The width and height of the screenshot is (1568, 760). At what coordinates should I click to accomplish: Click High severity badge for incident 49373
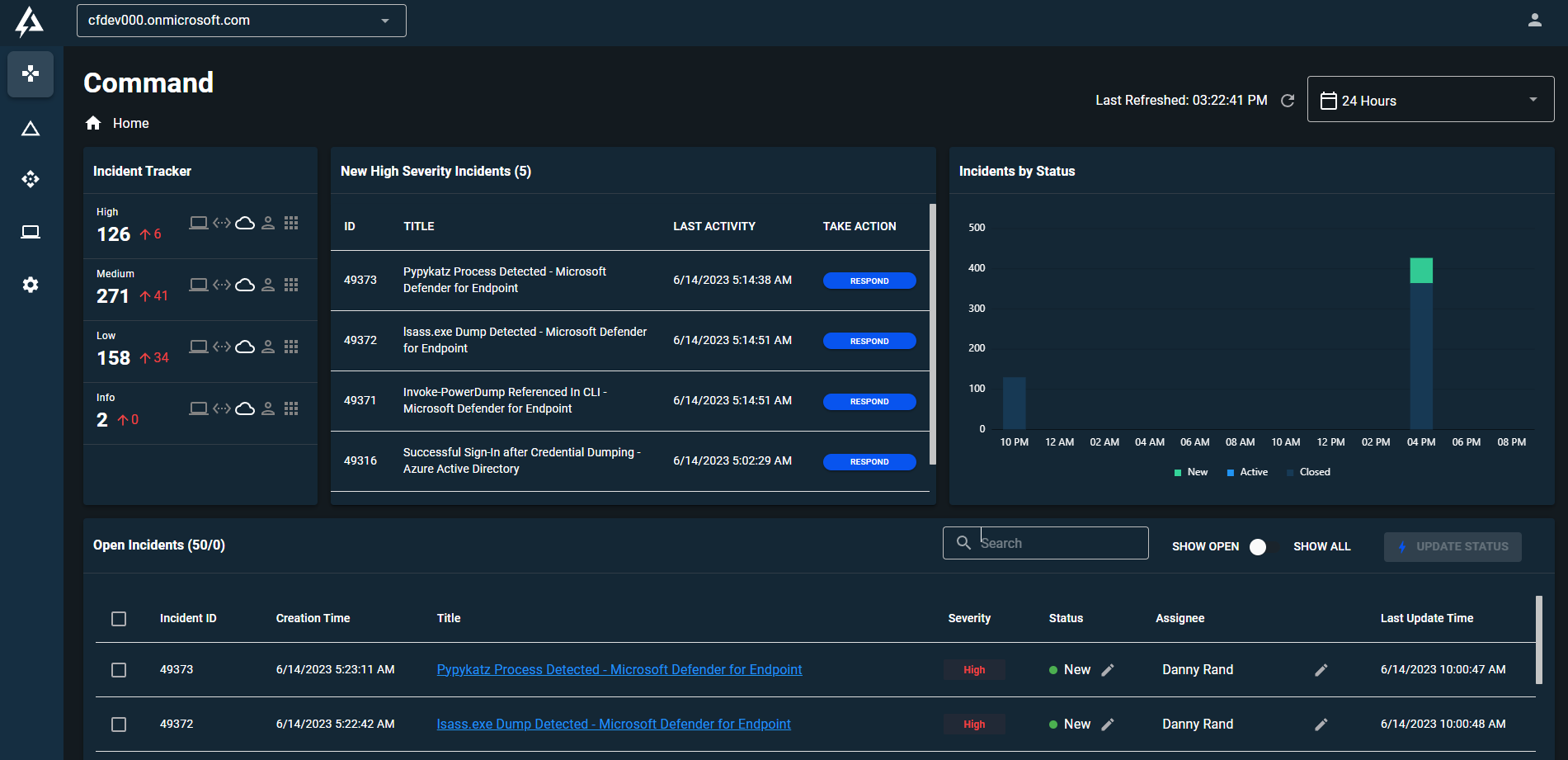point(974,670)
